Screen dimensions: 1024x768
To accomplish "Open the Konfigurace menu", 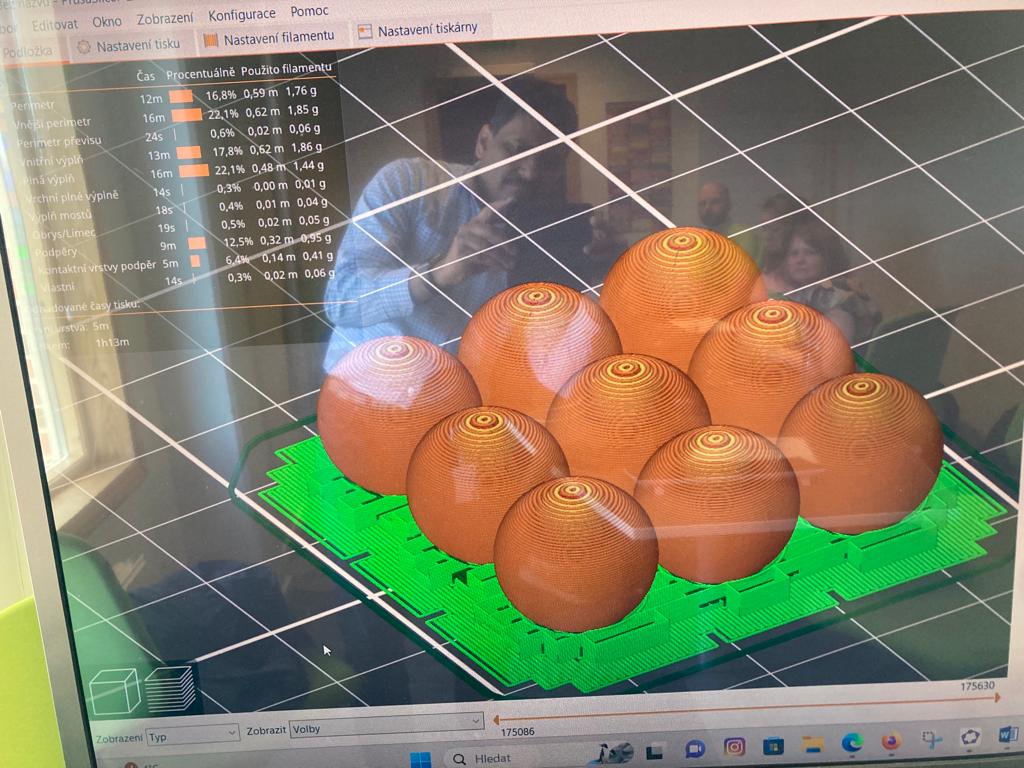I will (x=242, y=16).
